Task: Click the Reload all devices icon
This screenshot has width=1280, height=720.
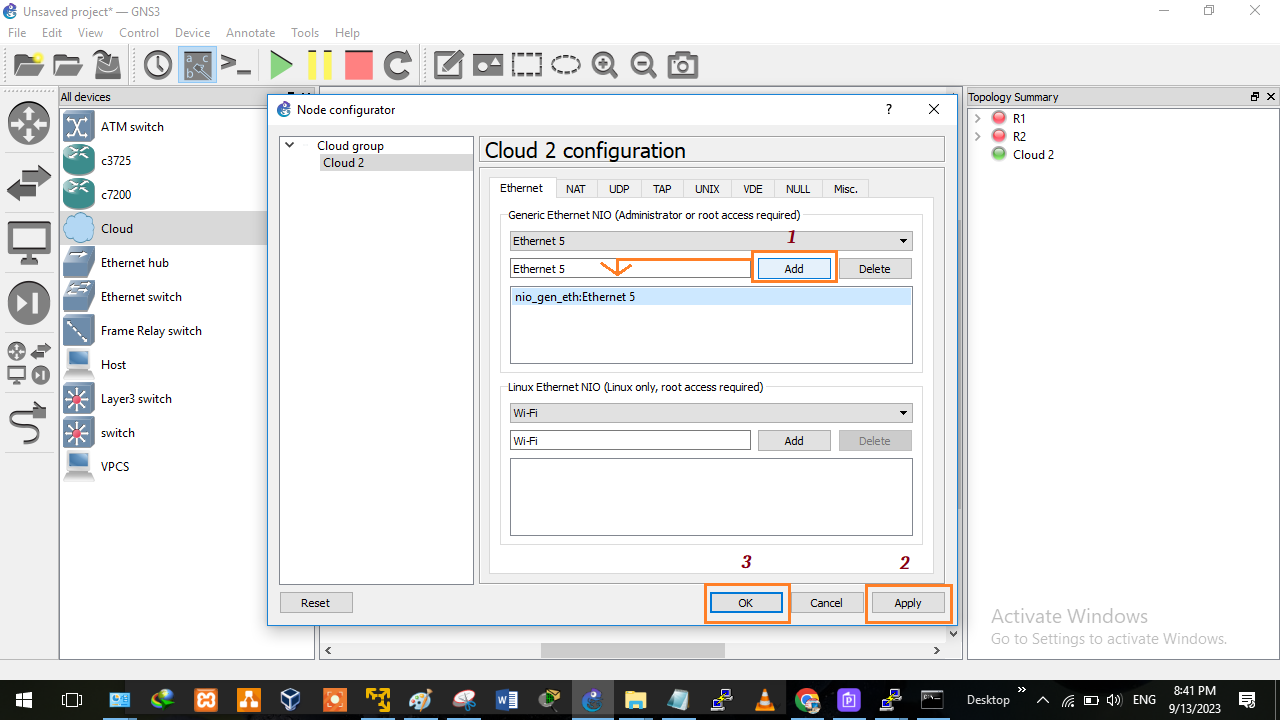Action: [398, 66]
